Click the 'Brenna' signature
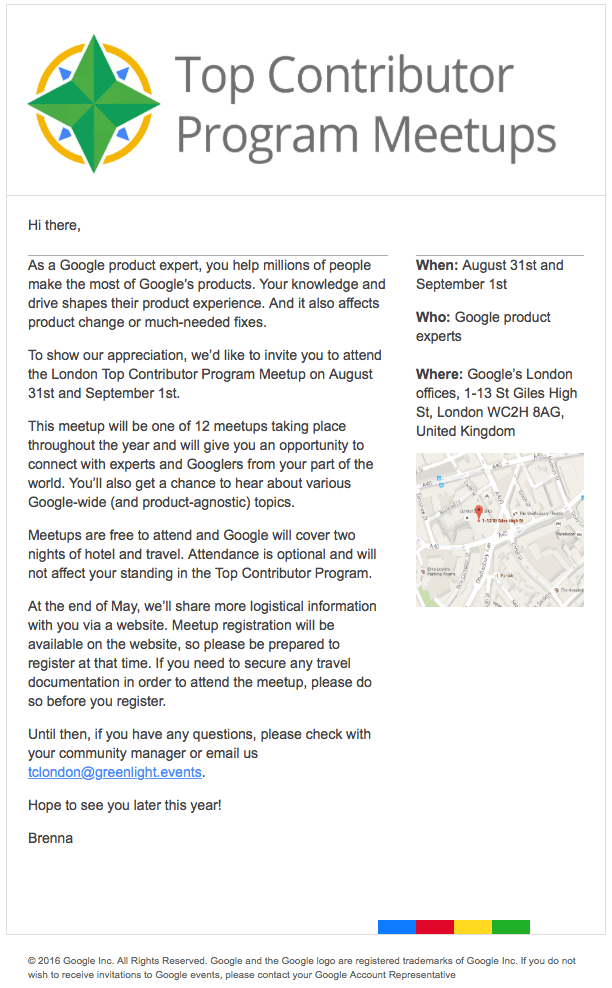Screen dimensions: 612x988 (50, 838)
